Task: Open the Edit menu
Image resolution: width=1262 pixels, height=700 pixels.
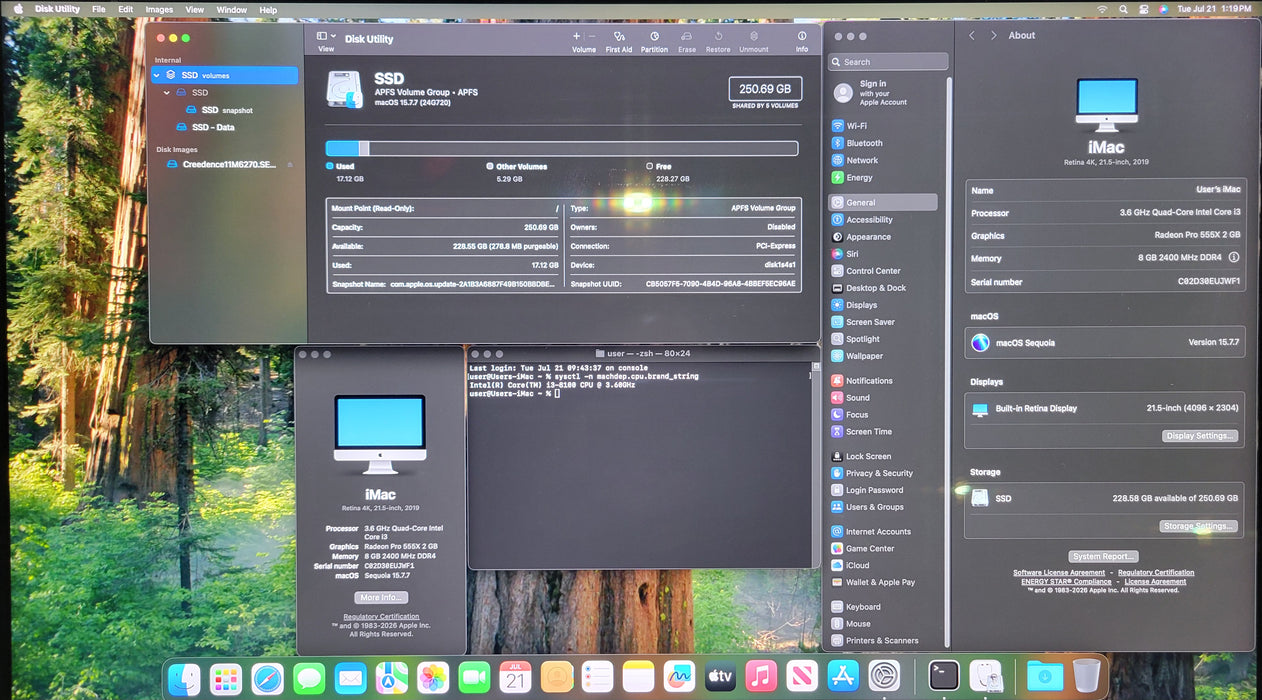Action: [x=125, y=9]
